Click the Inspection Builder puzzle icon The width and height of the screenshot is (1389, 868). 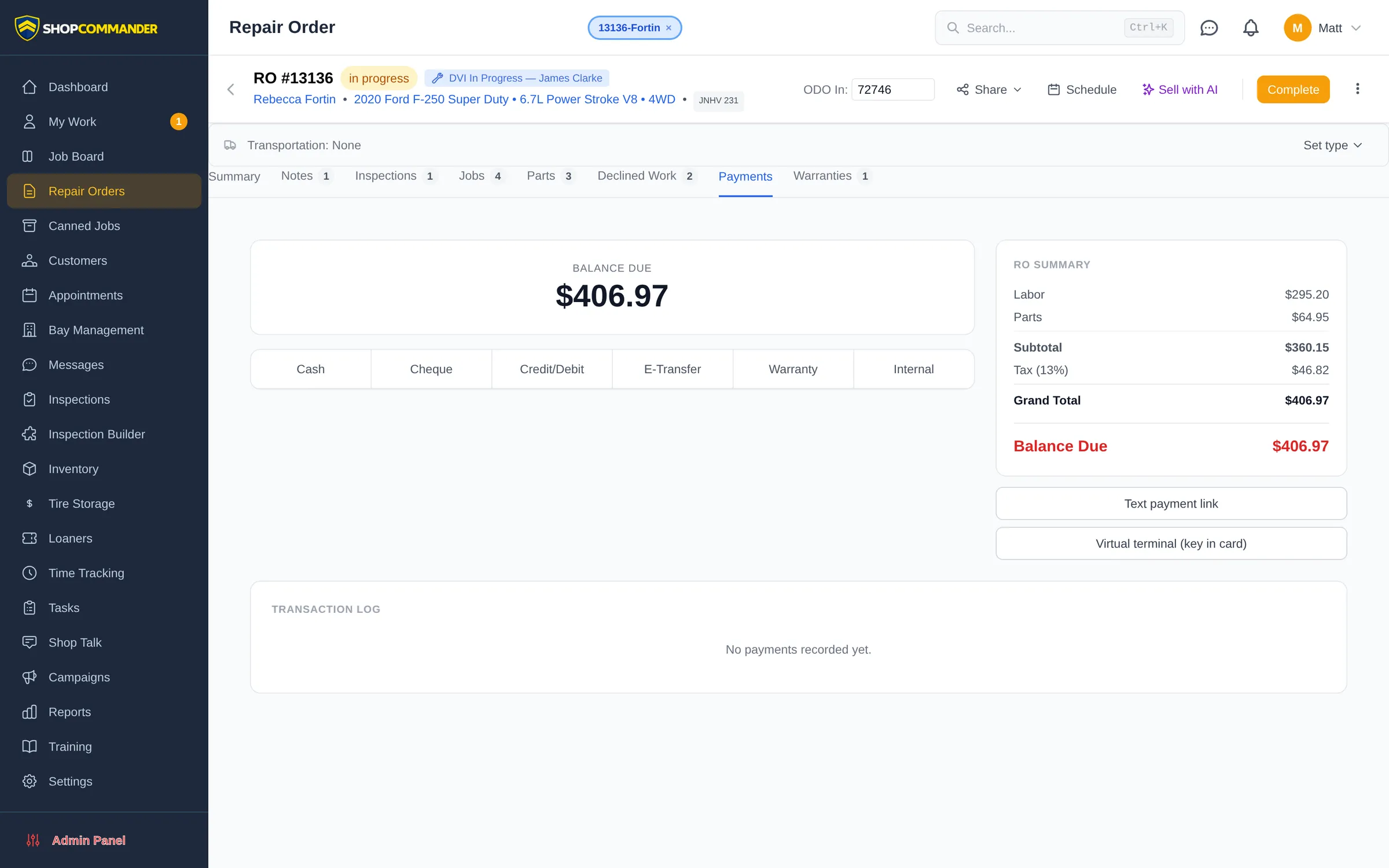pos(30,434)
